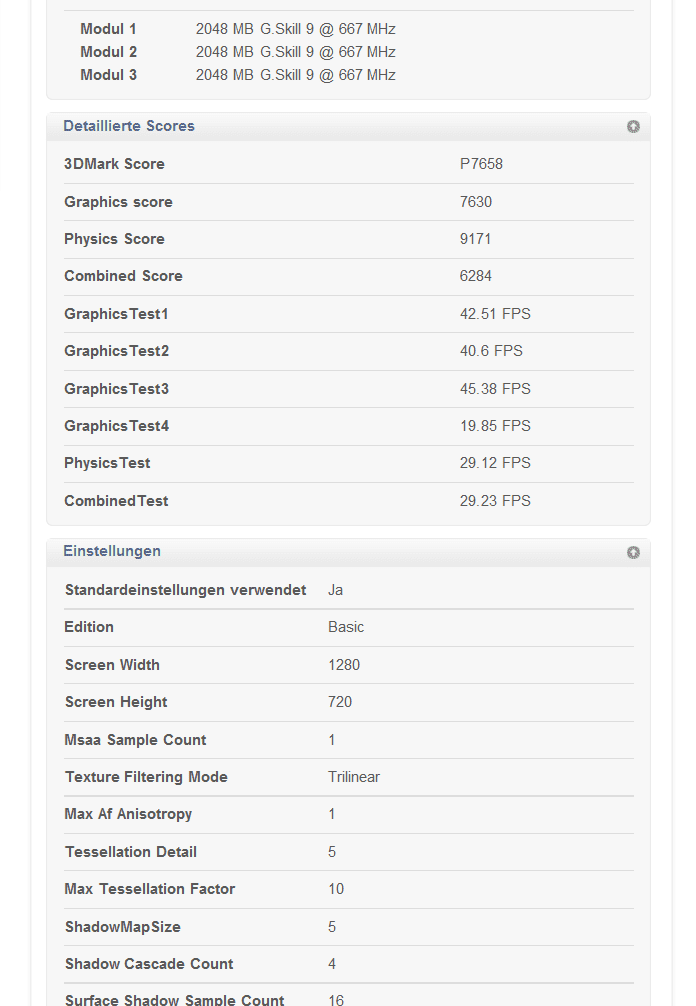Click the GraphicsTest2 row label

pos(116,351)
